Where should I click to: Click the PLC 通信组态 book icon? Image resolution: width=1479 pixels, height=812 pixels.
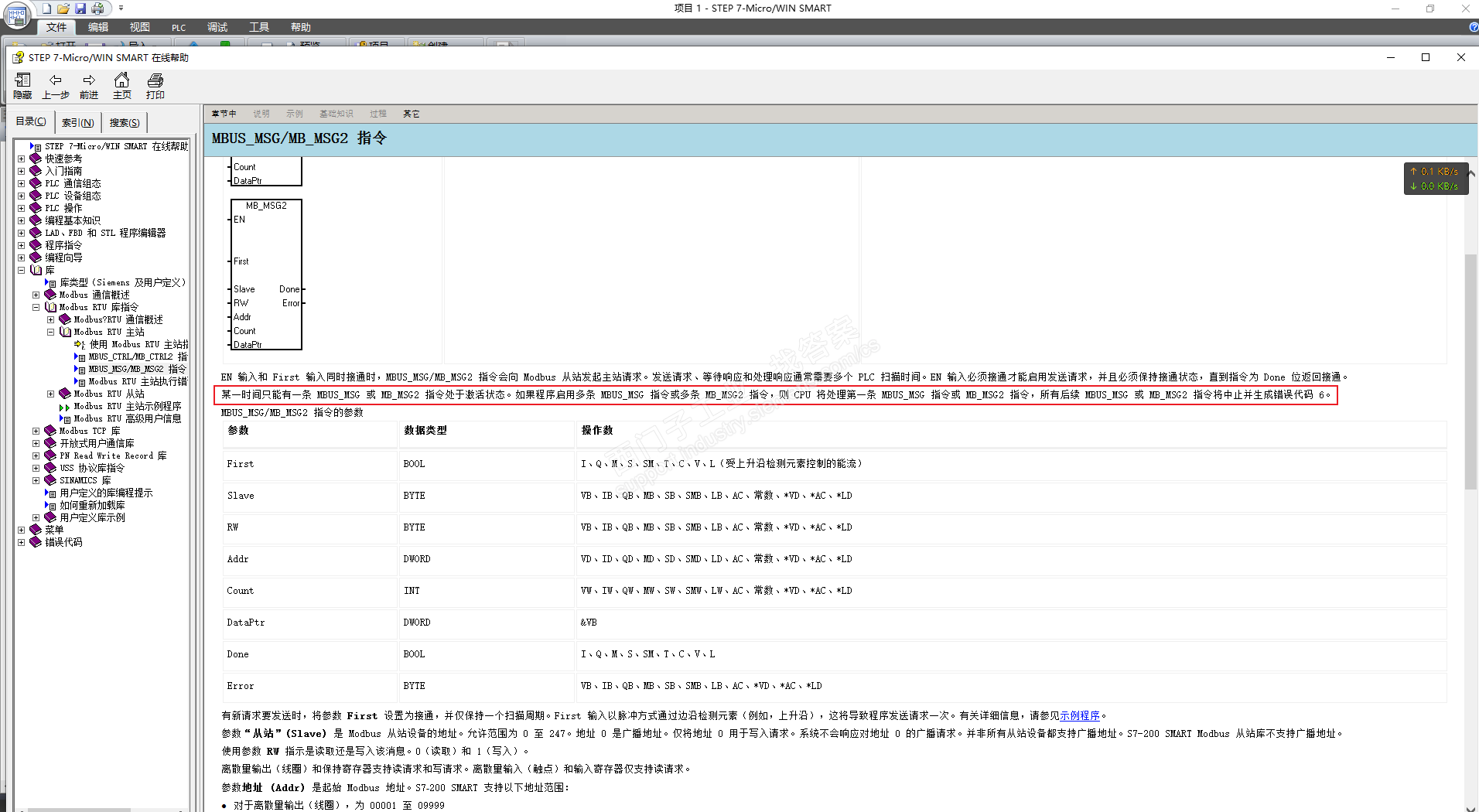tap(36, 183)
